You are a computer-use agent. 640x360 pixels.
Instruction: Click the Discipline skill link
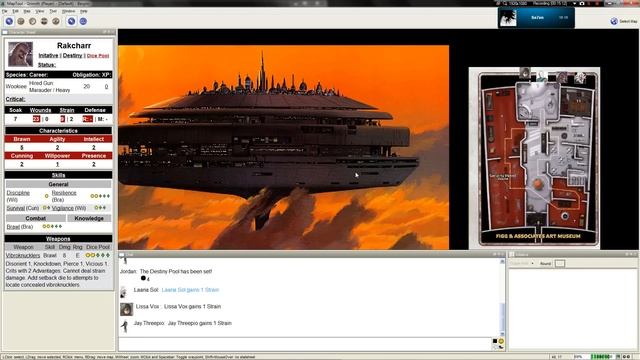coord(18,193)
